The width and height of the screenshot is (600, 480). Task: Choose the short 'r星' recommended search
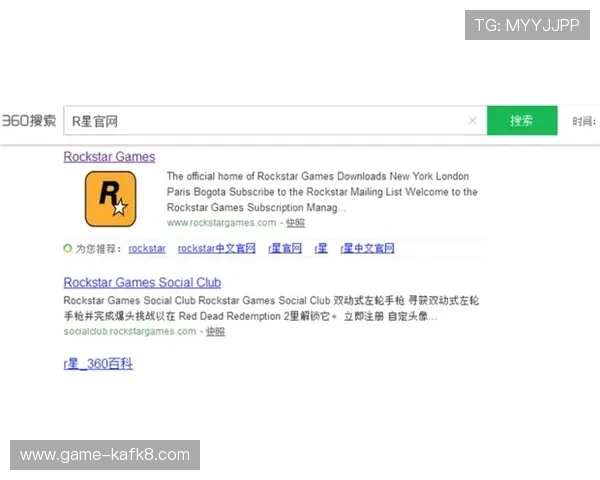tap(321, 248)
